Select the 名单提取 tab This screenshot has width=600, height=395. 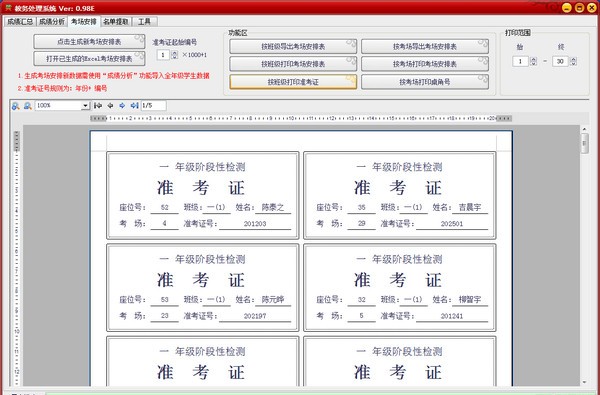[116, 21]
